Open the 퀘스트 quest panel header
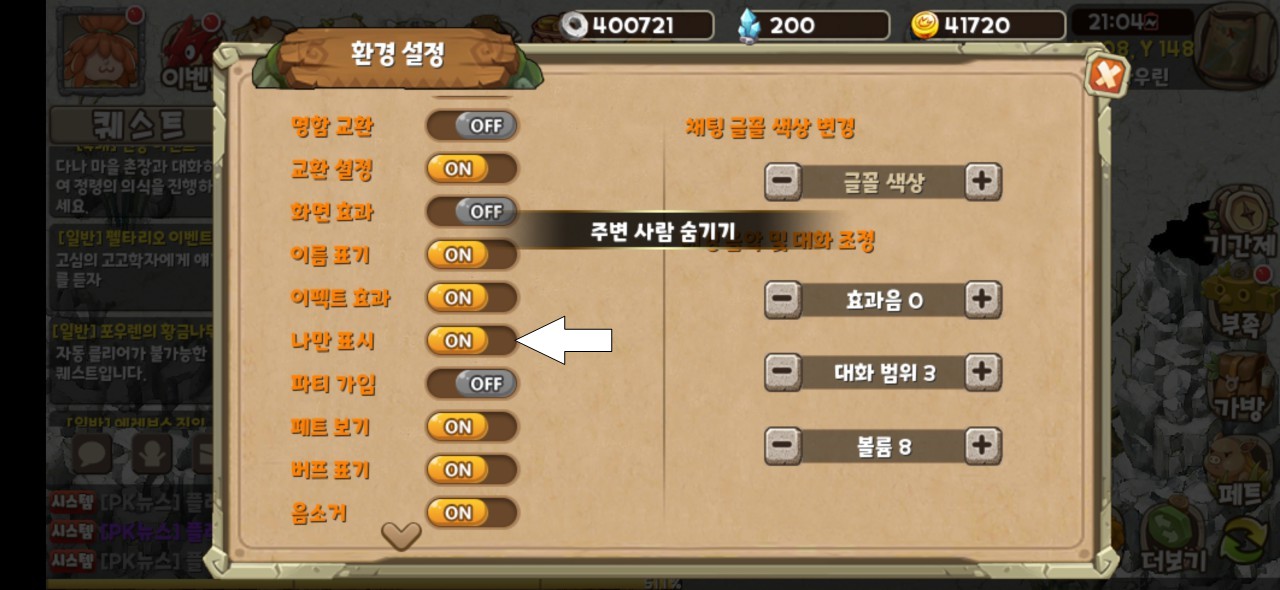The height and width of the screenshot is (590, 1280). point(132,125)
